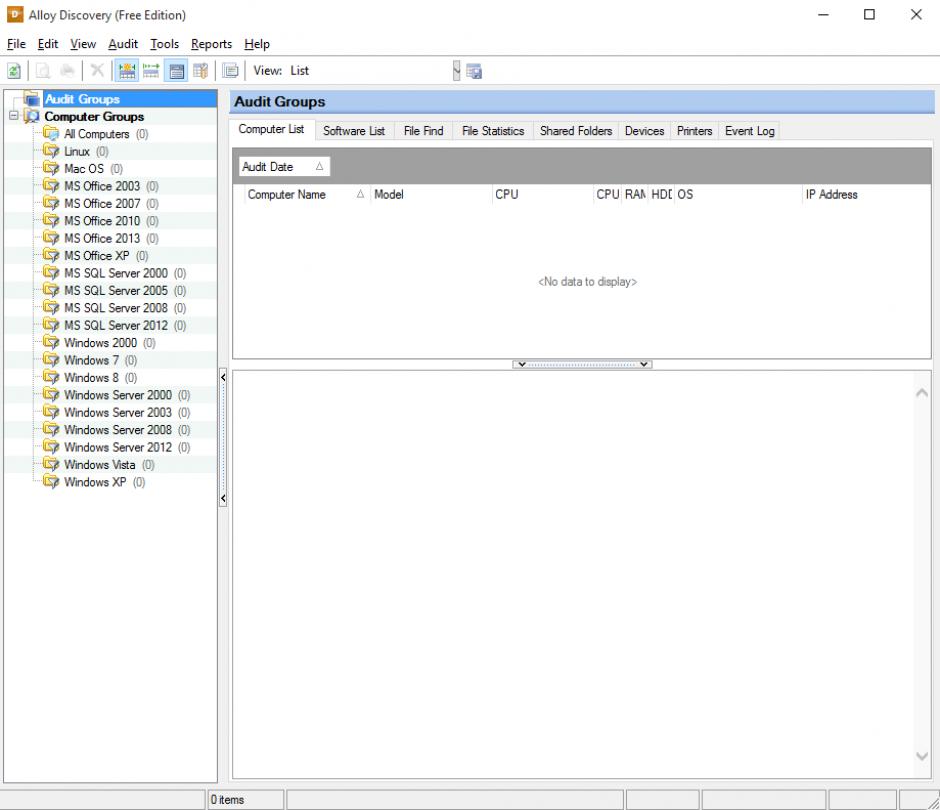Toggle the highlighted details pane toolbar icon
The image size is (940, 810).
pos(176,71)
